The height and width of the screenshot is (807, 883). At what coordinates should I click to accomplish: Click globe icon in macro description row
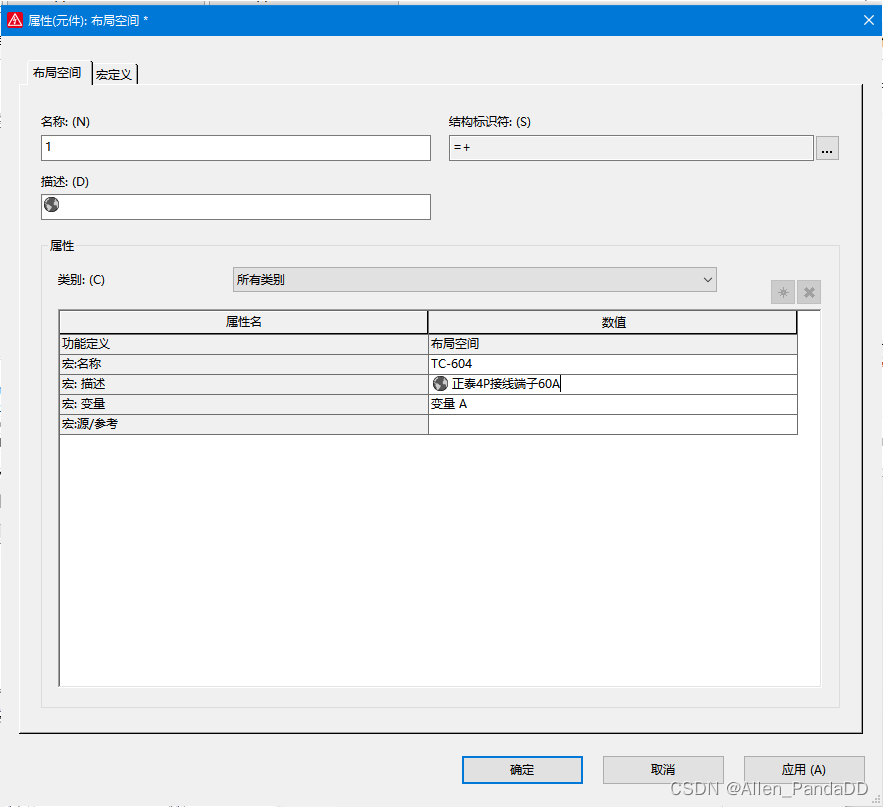(x=440, y=384)
